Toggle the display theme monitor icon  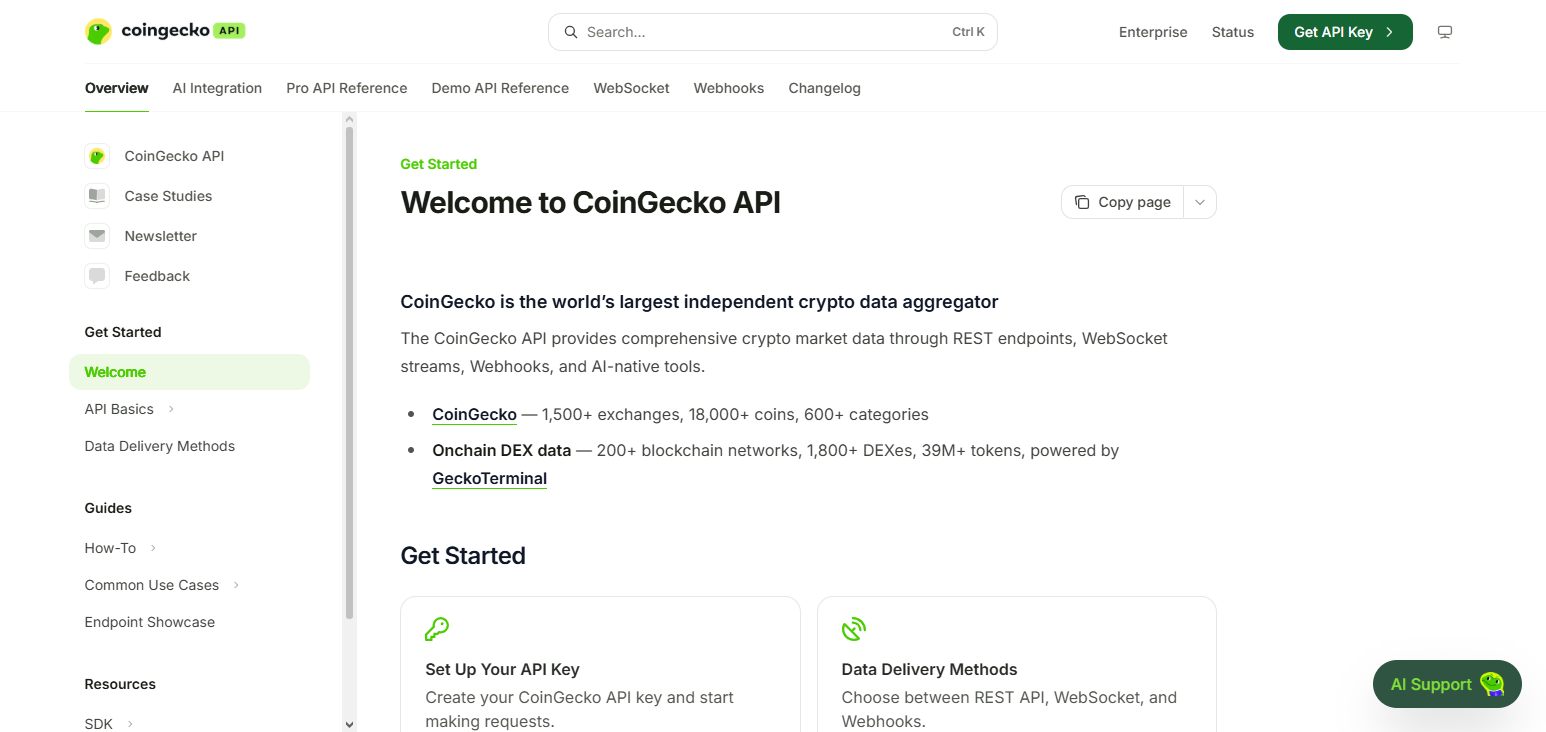coord(1444,32)
